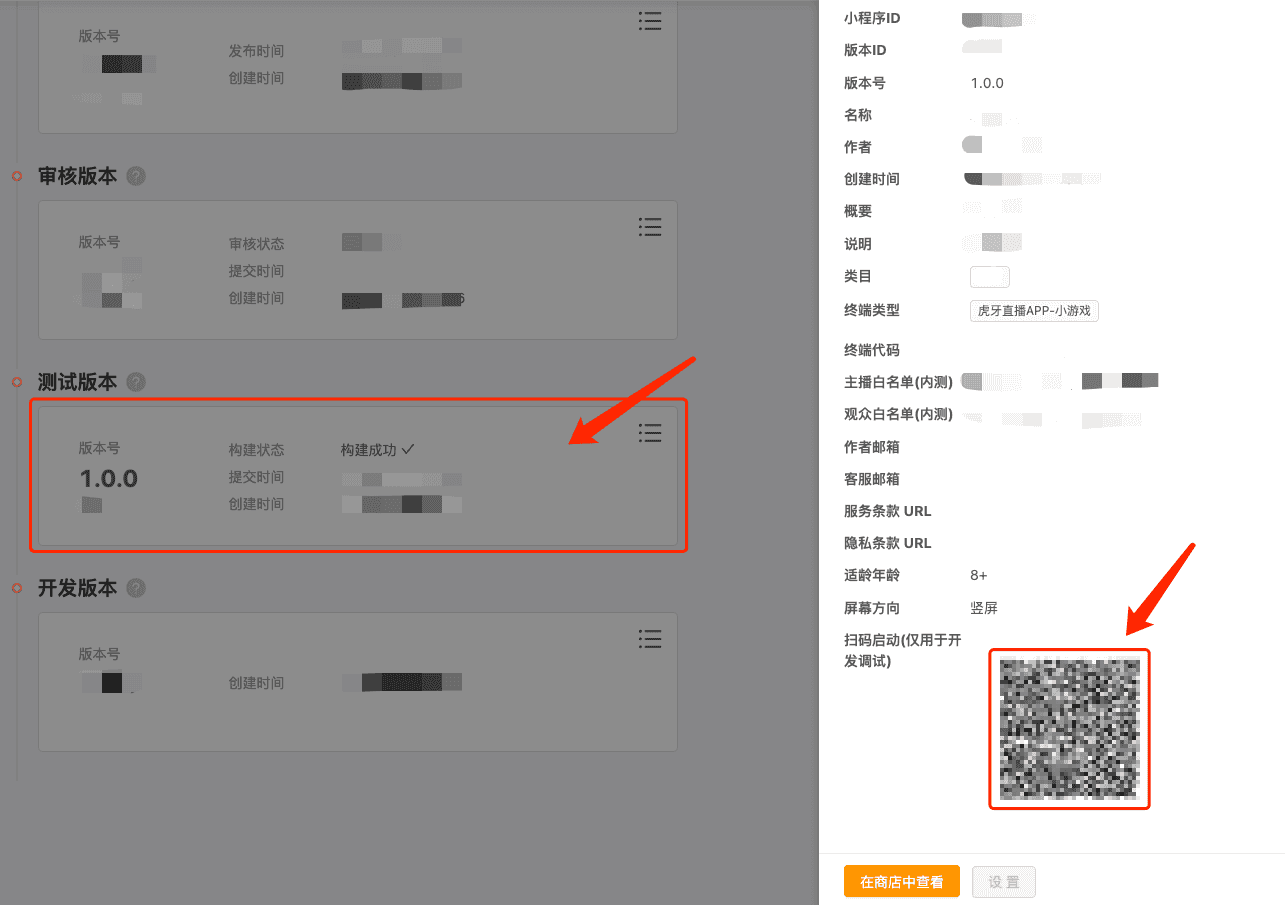The image size is (1285, 905).
Task: Click the 扫码启动 QR code image
Action: pyautogui.click(x=1069, y=729)
